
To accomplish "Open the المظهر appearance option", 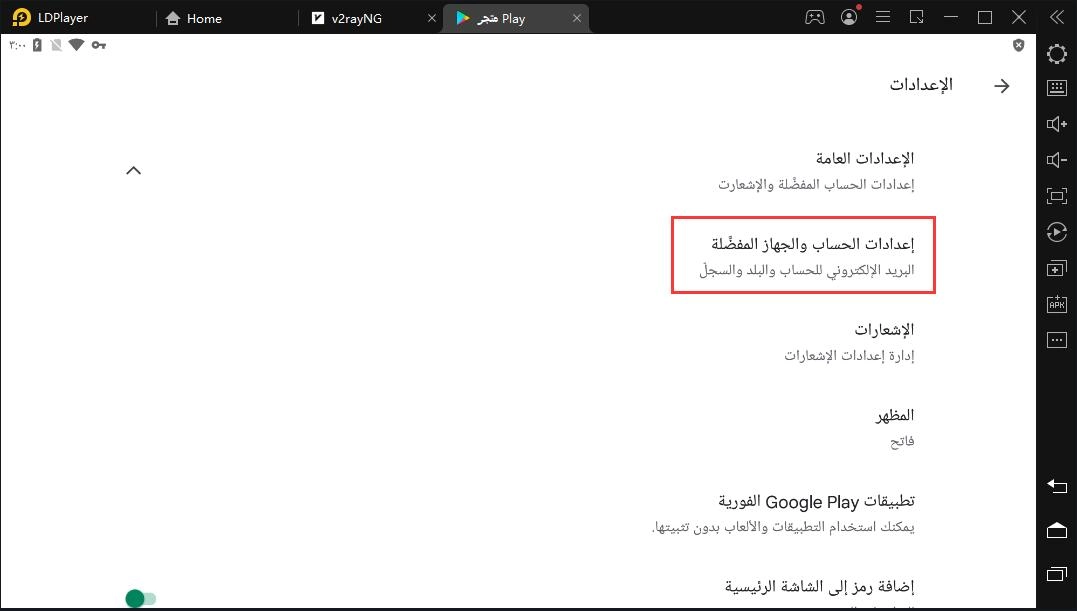I will point(894,427).
